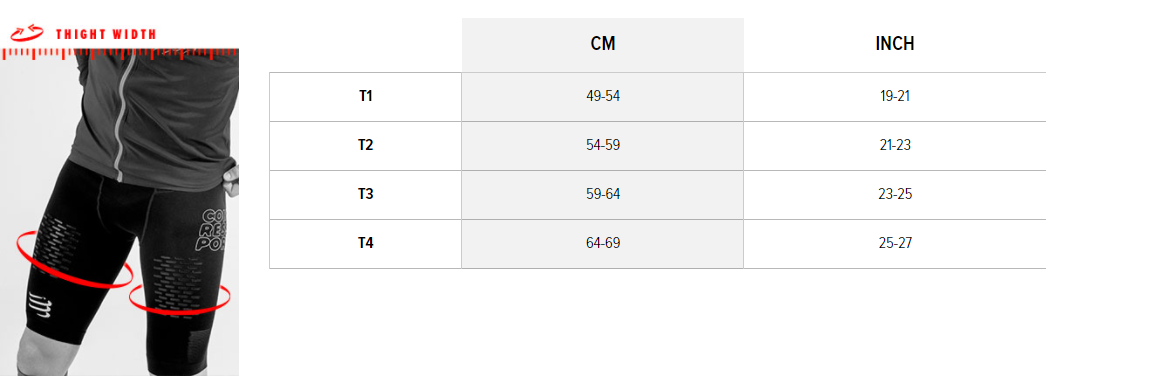This screenshot has height=378, width=1165.
Task: Click the red ruler strip above photo
Action: [120, 53]
